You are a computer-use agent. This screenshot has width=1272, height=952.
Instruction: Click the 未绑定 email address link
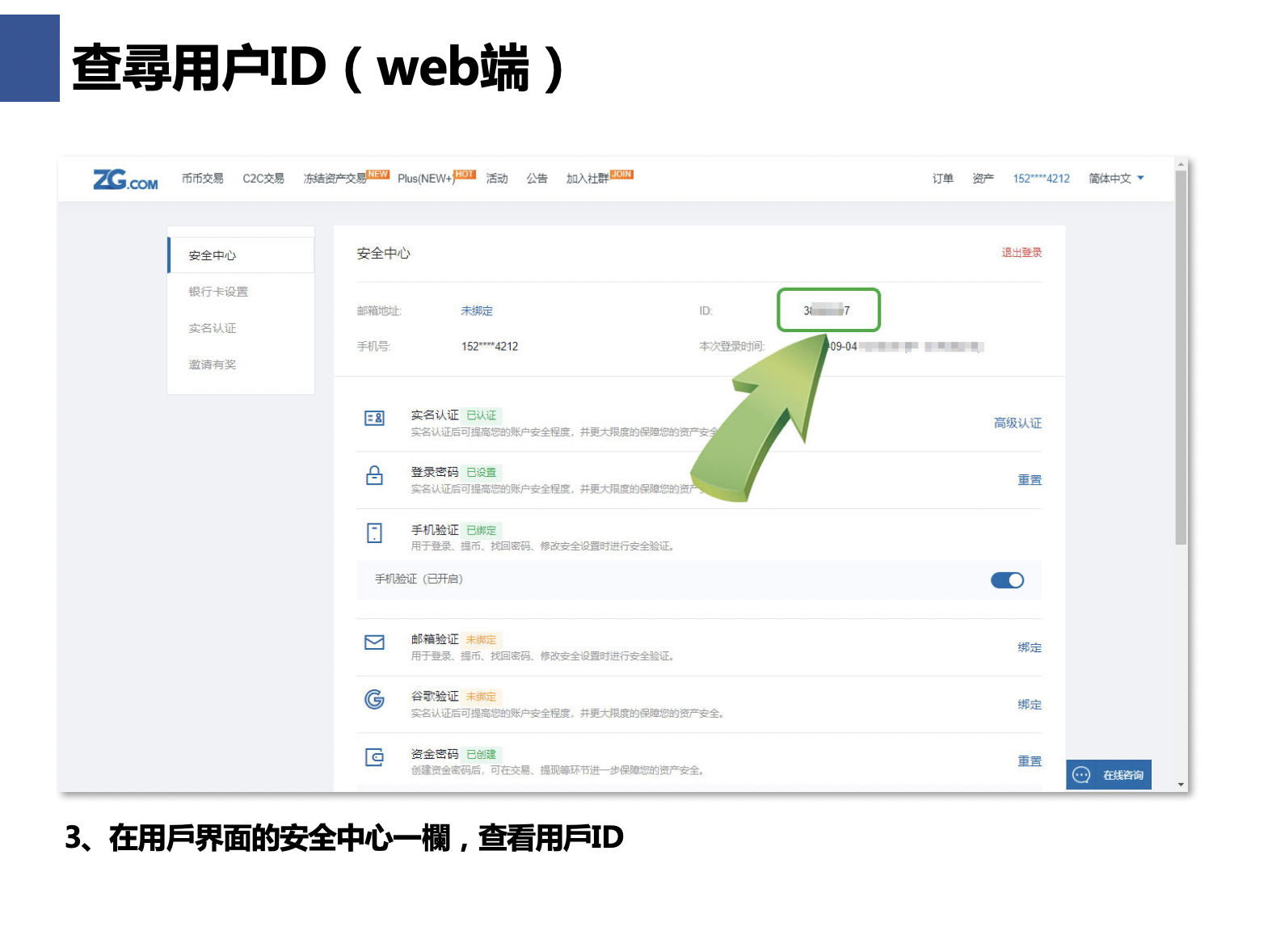coord(477,311)
